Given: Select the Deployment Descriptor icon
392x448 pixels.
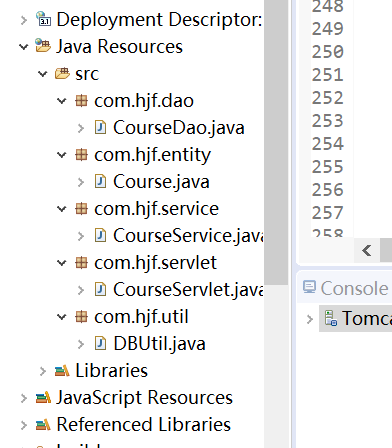Looking at the screenshot, I should 43,19.
